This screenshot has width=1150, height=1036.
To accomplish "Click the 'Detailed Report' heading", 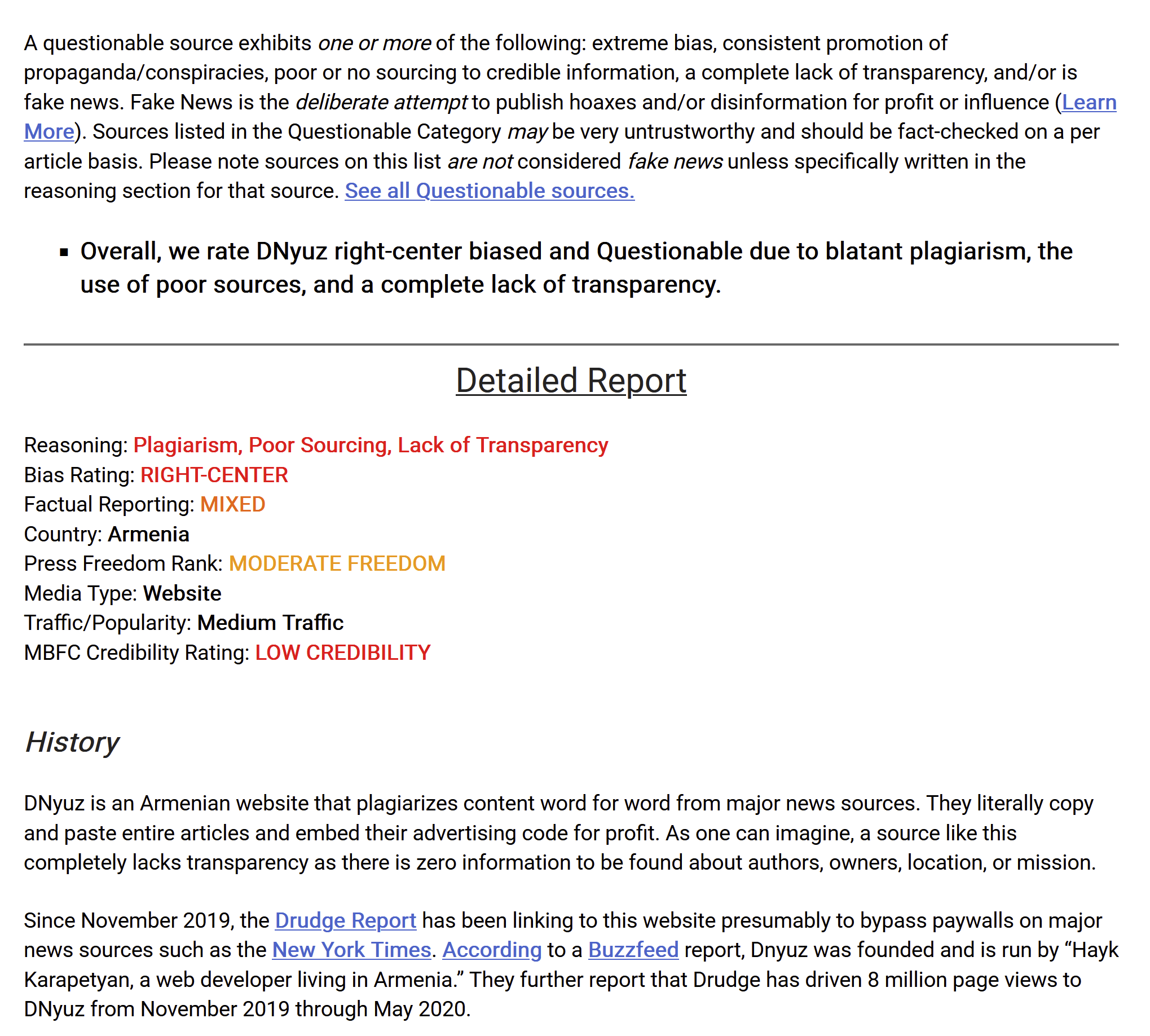I will click(x=570, y=380).
